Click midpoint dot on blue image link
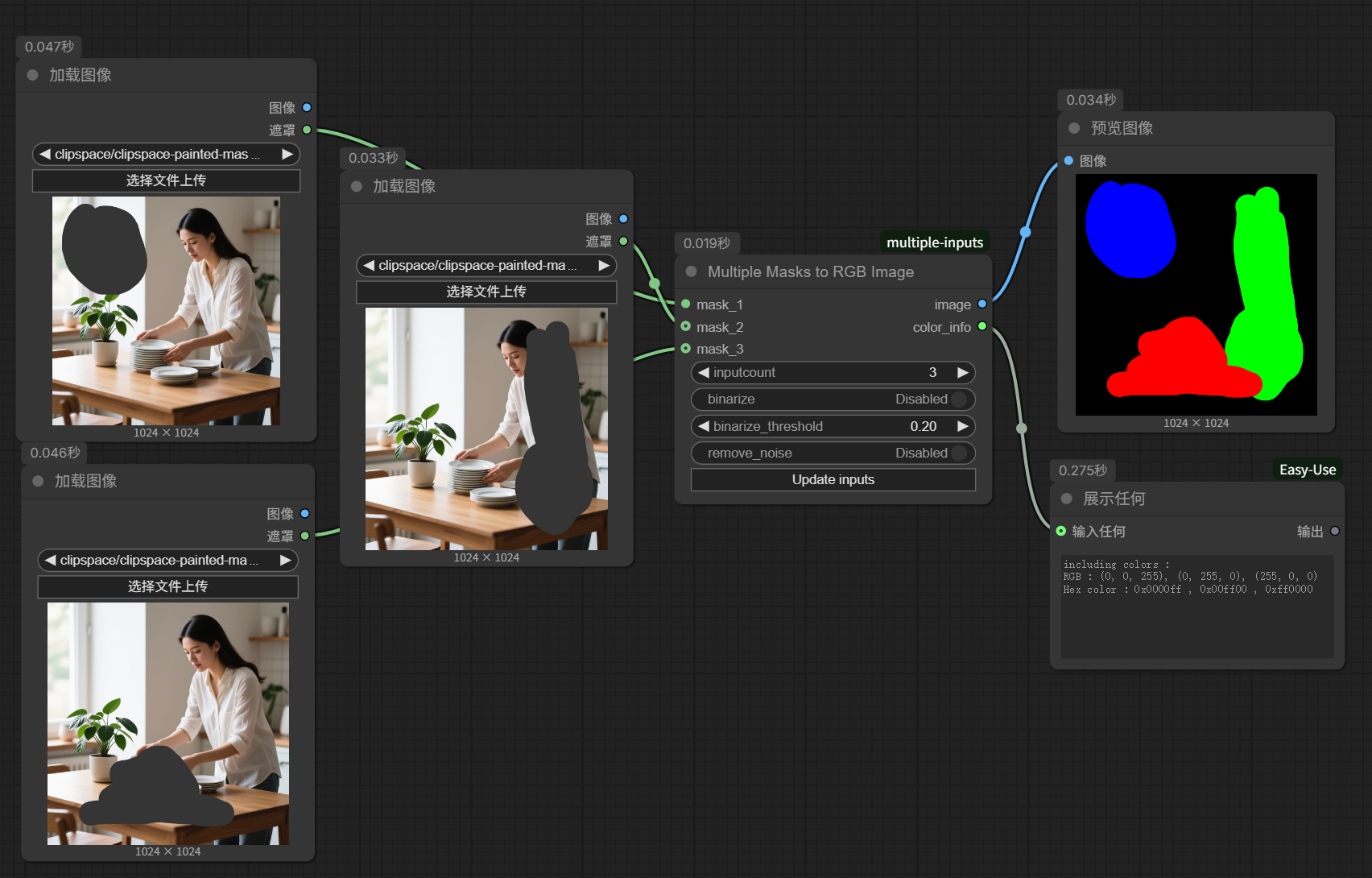Image resolution: width=1372 pixels, height=878 pixels. 1025,232
